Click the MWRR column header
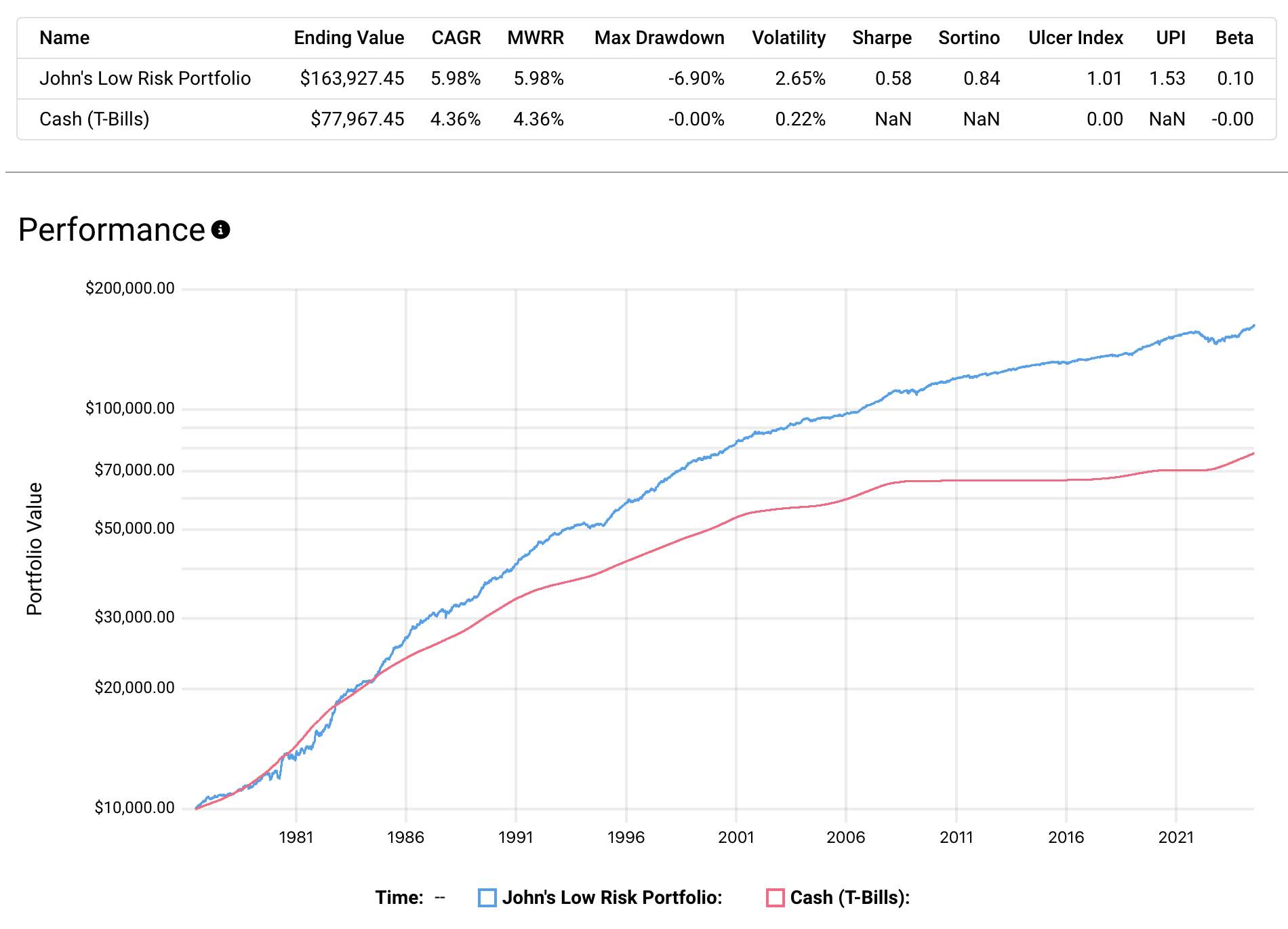This screenshot has width=1288, height=929. click(535, 38)
